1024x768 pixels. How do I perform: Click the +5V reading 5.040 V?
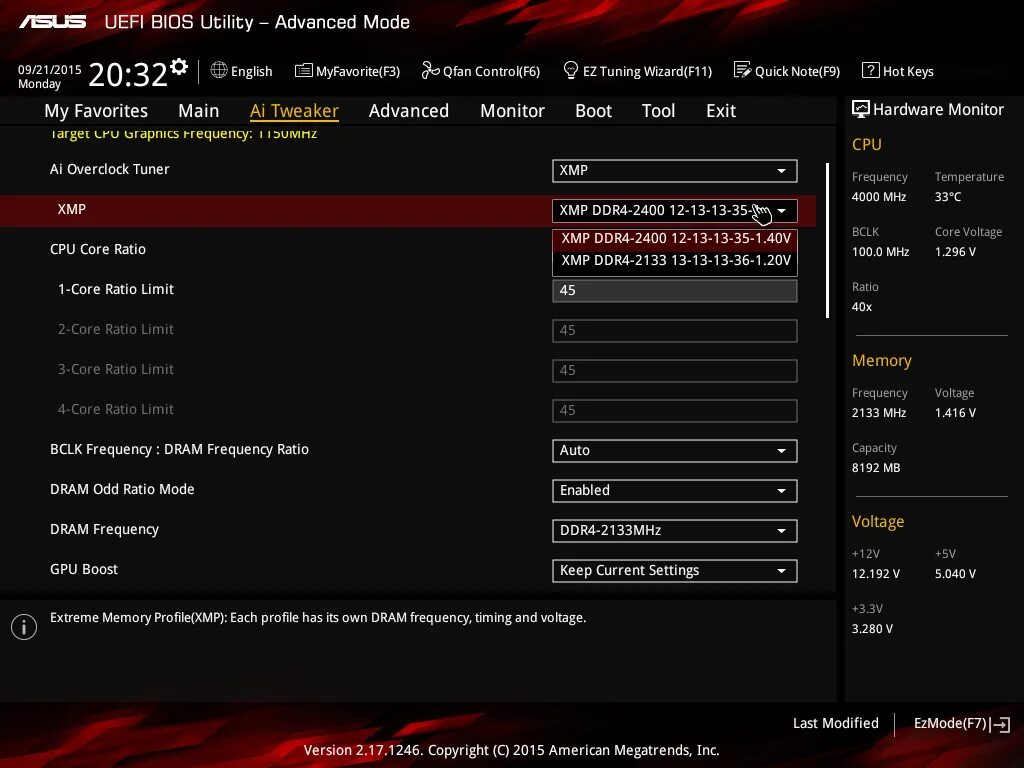(955, 574)
